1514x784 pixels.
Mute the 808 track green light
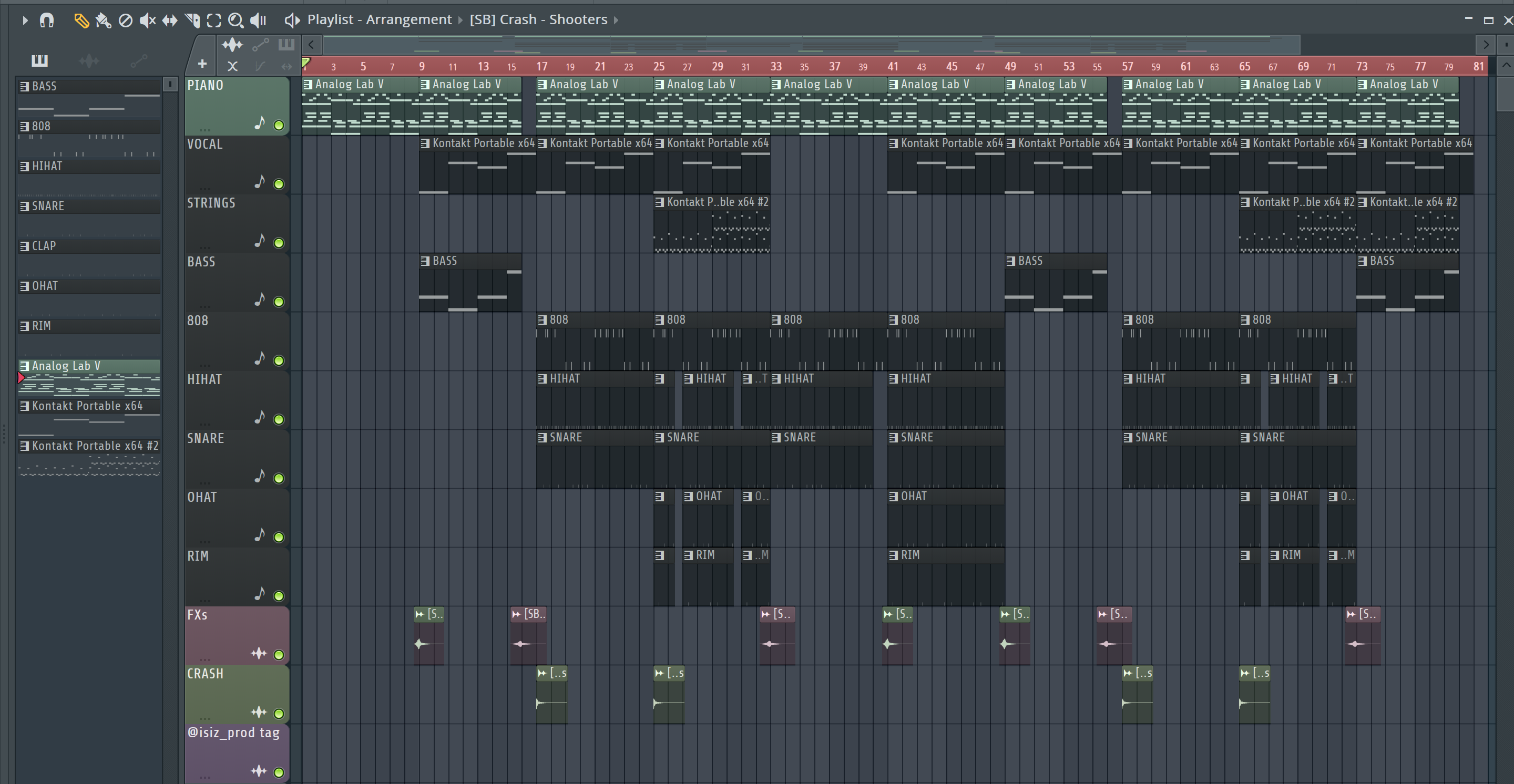tap(279, 360)
